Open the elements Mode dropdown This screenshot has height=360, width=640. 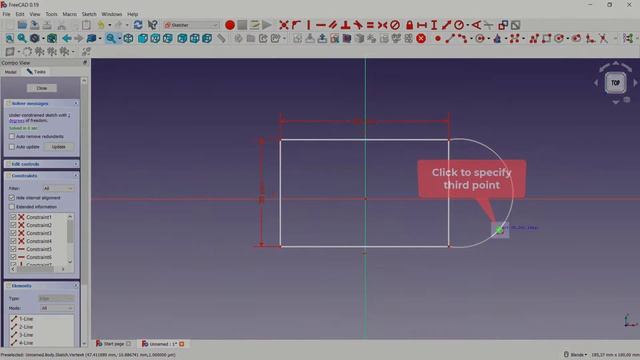point(56,308)
